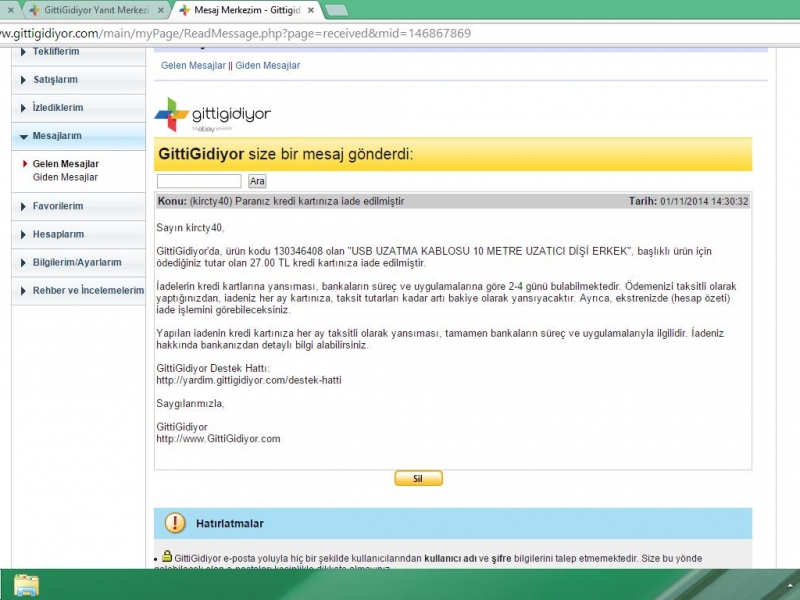Click the address bar URL

coord(235,34)
